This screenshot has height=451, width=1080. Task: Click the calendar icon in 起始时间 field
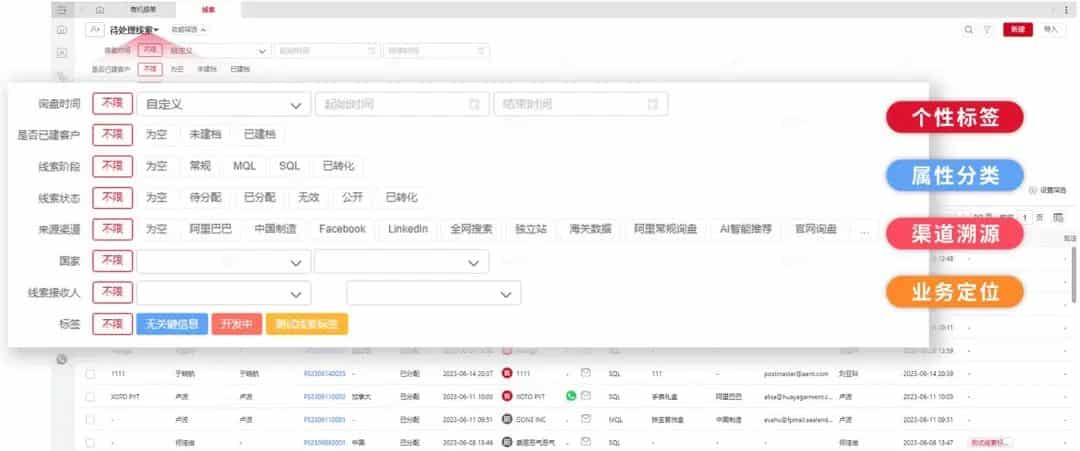click(x=474, y=104)
